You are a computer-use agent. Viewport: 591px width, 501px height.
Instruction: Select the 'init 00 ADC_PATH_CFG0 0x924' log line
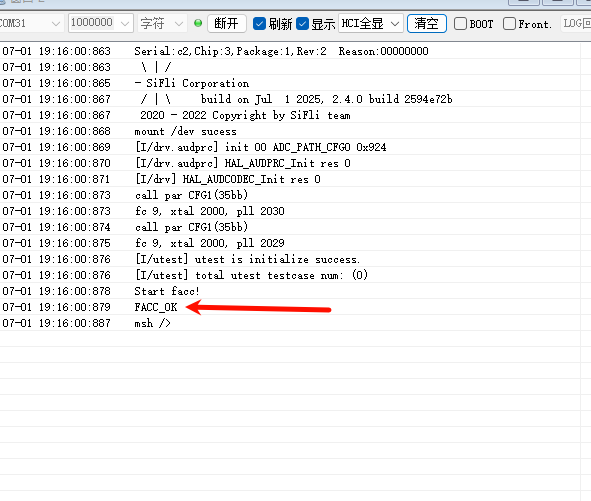[x=260, y=147]
